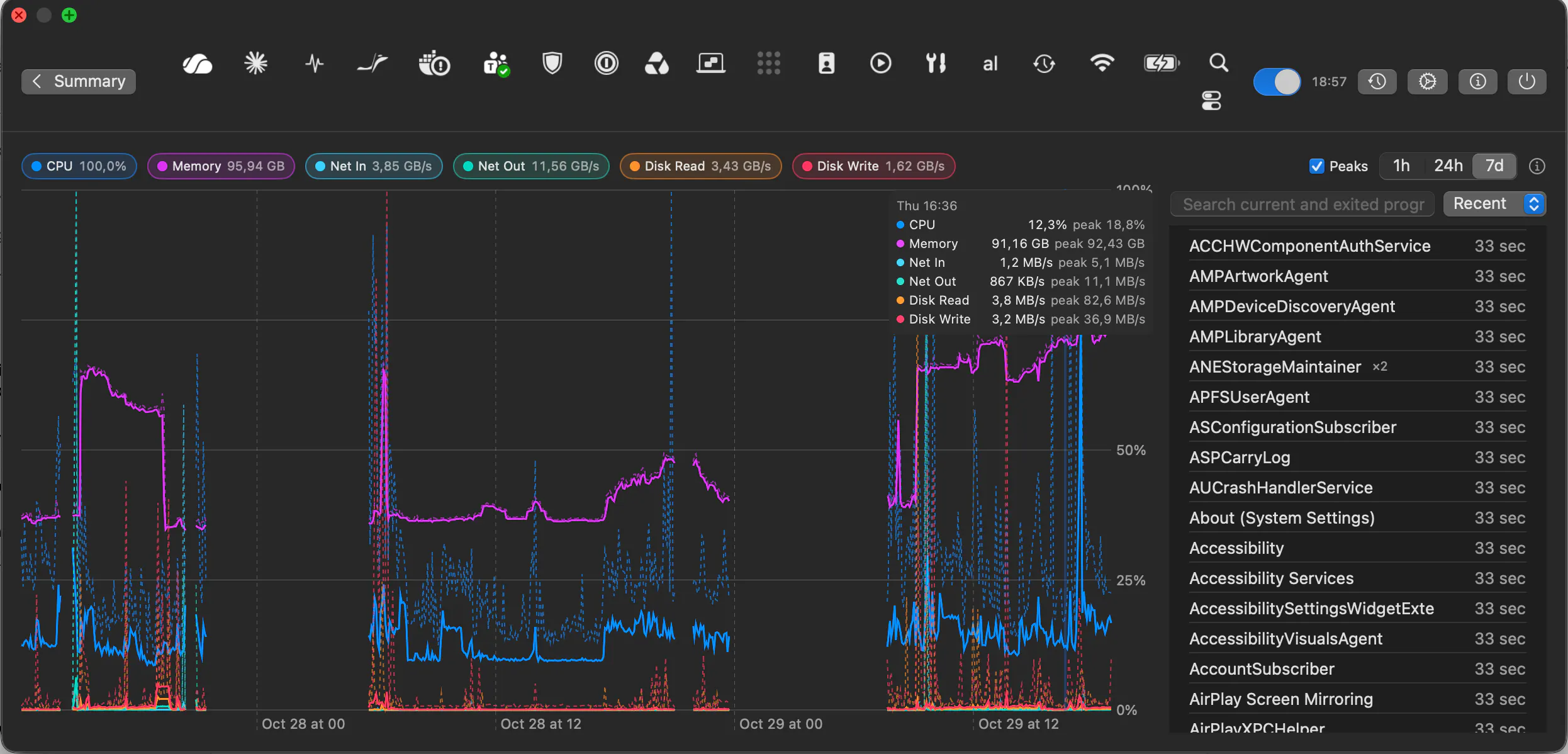Open the cloud cleaner icon in toolbar
1568x754 pixels.
point(197,64)
